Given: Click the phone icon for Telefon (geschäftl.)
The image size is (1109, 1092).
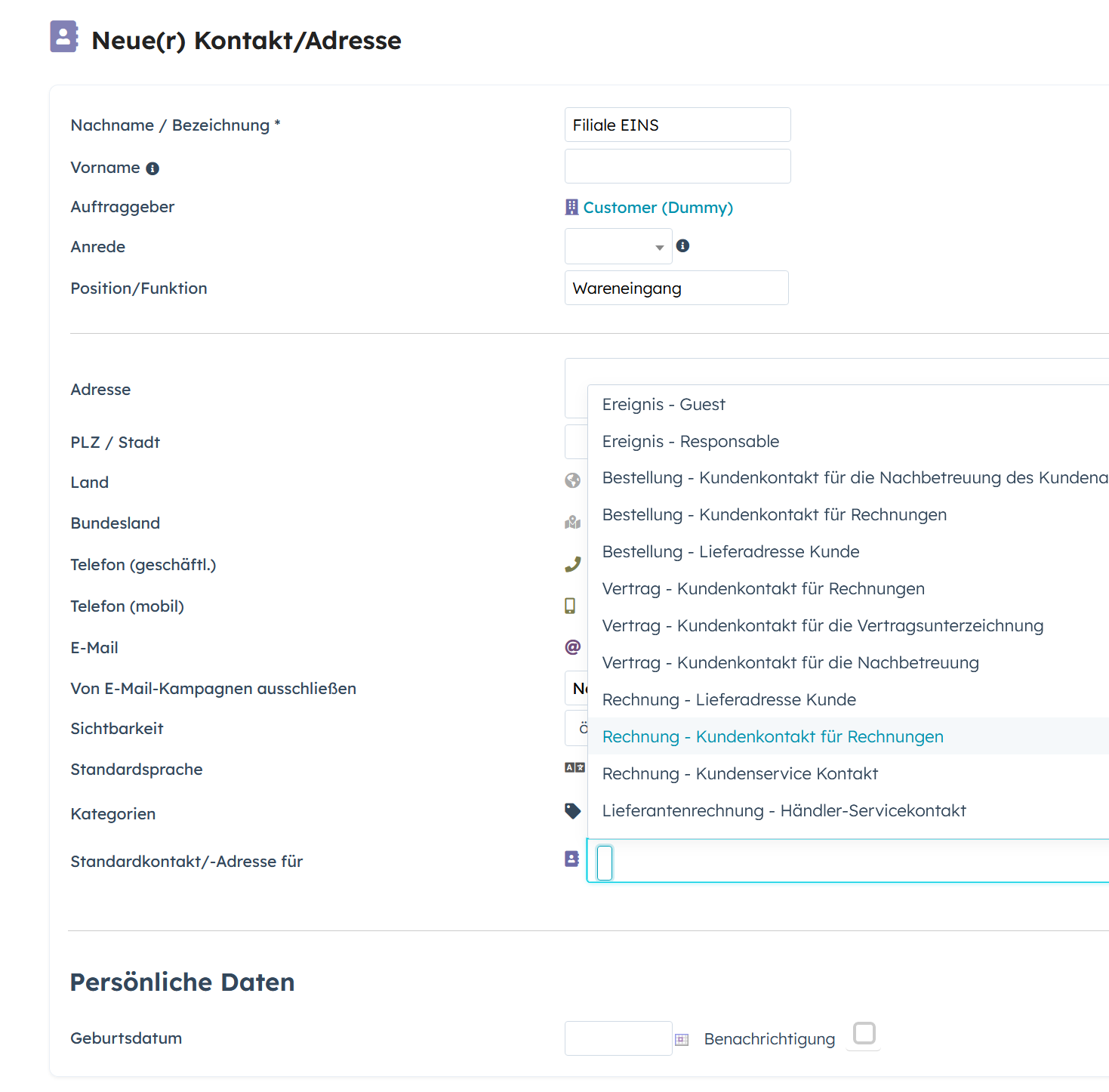Looking at the screenshot, I should 573,564.
